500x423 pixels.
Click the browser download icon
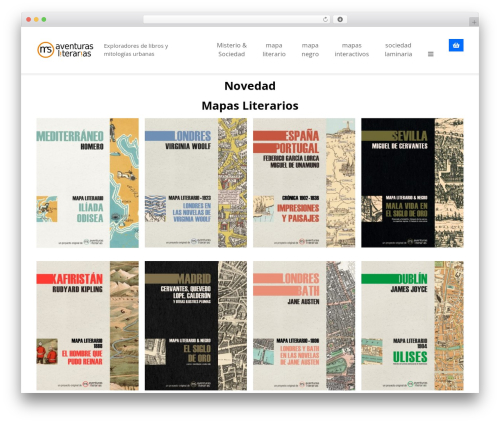click(x=340, y=20)
